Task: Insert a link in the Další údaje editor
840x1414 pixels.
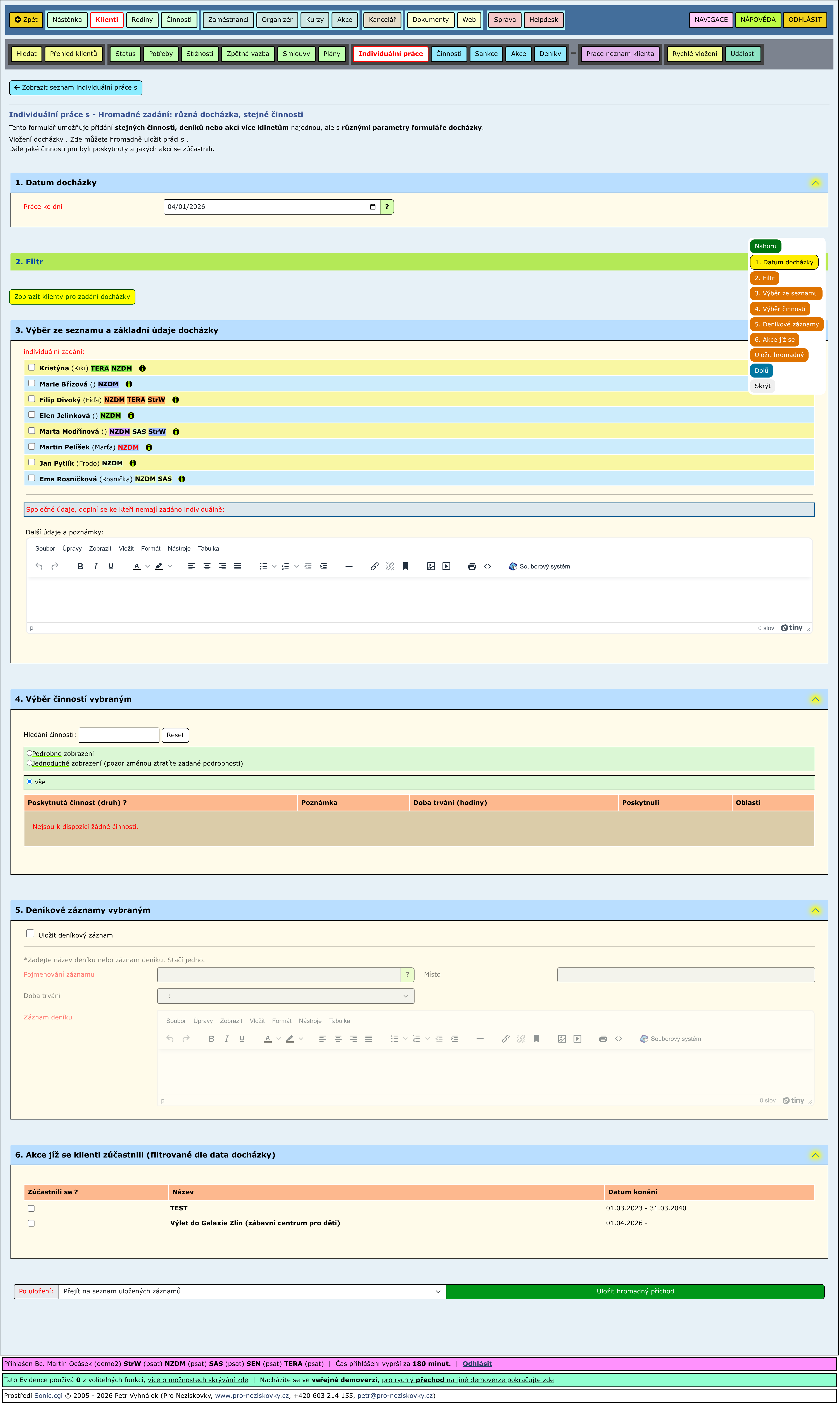Action: (x=375, y=567)
